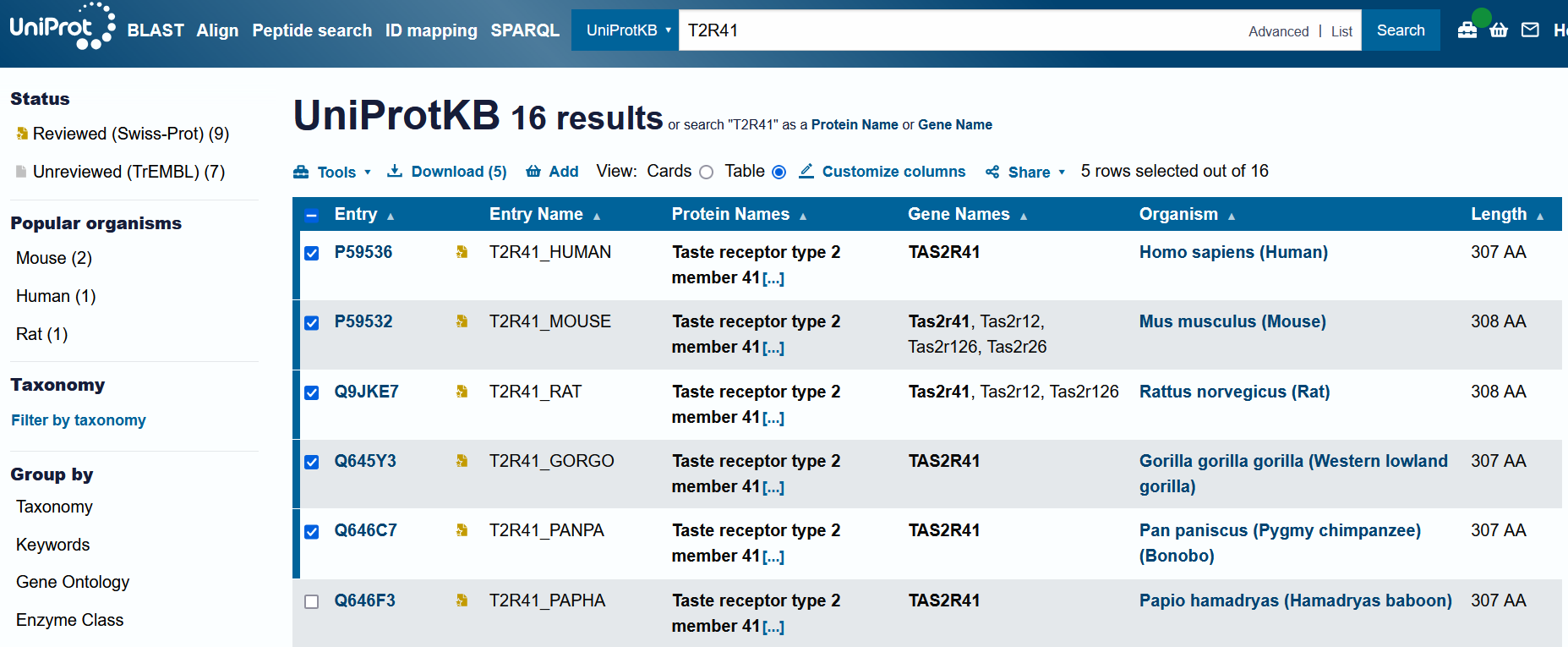
Task: Click the reviewed icon beside T2R41_MOUSE
Action: 462,321
